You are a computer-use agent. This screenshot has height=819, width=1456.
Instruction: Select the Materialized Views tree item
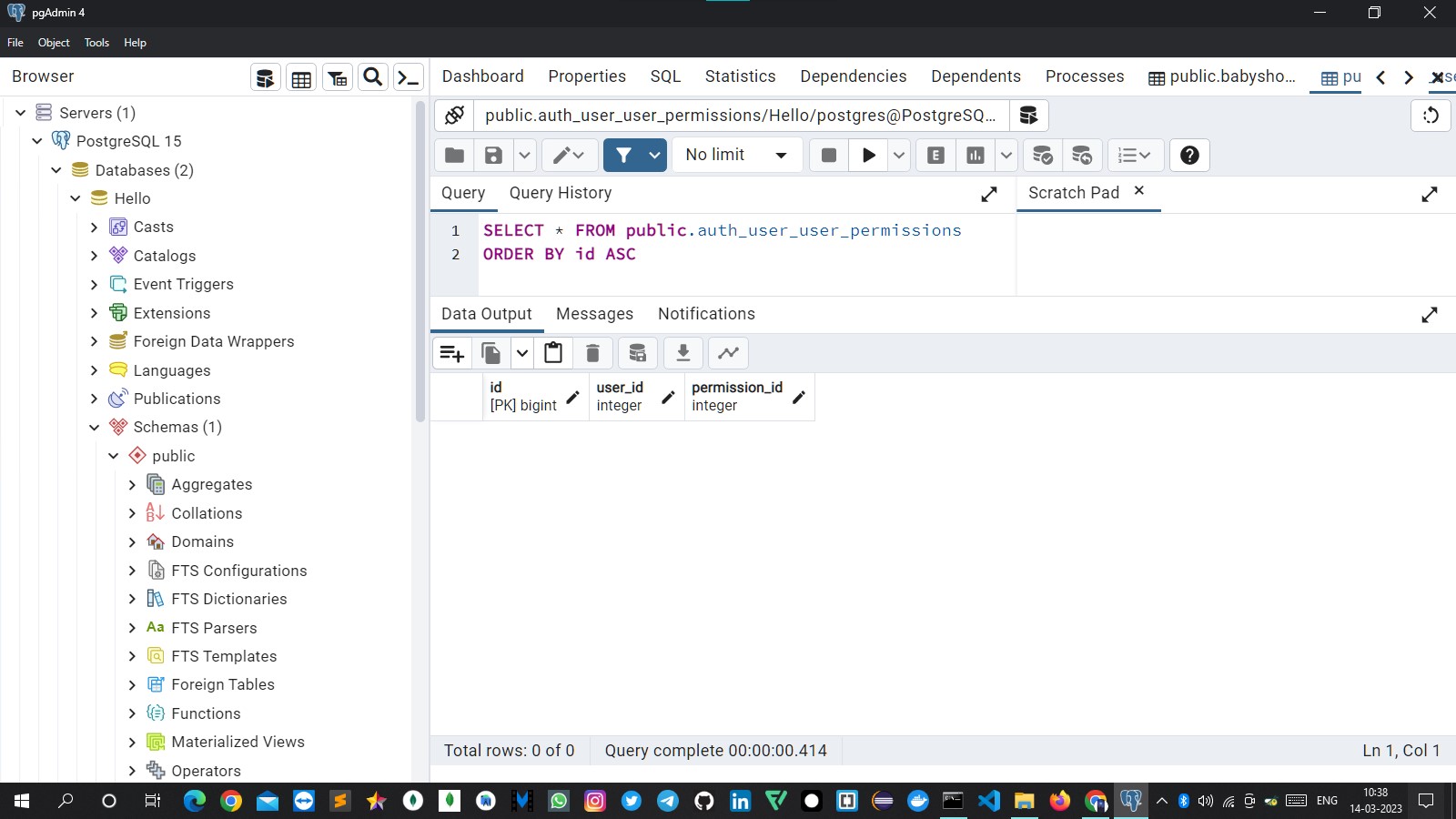pyautogui.click(x=238, y=742)
